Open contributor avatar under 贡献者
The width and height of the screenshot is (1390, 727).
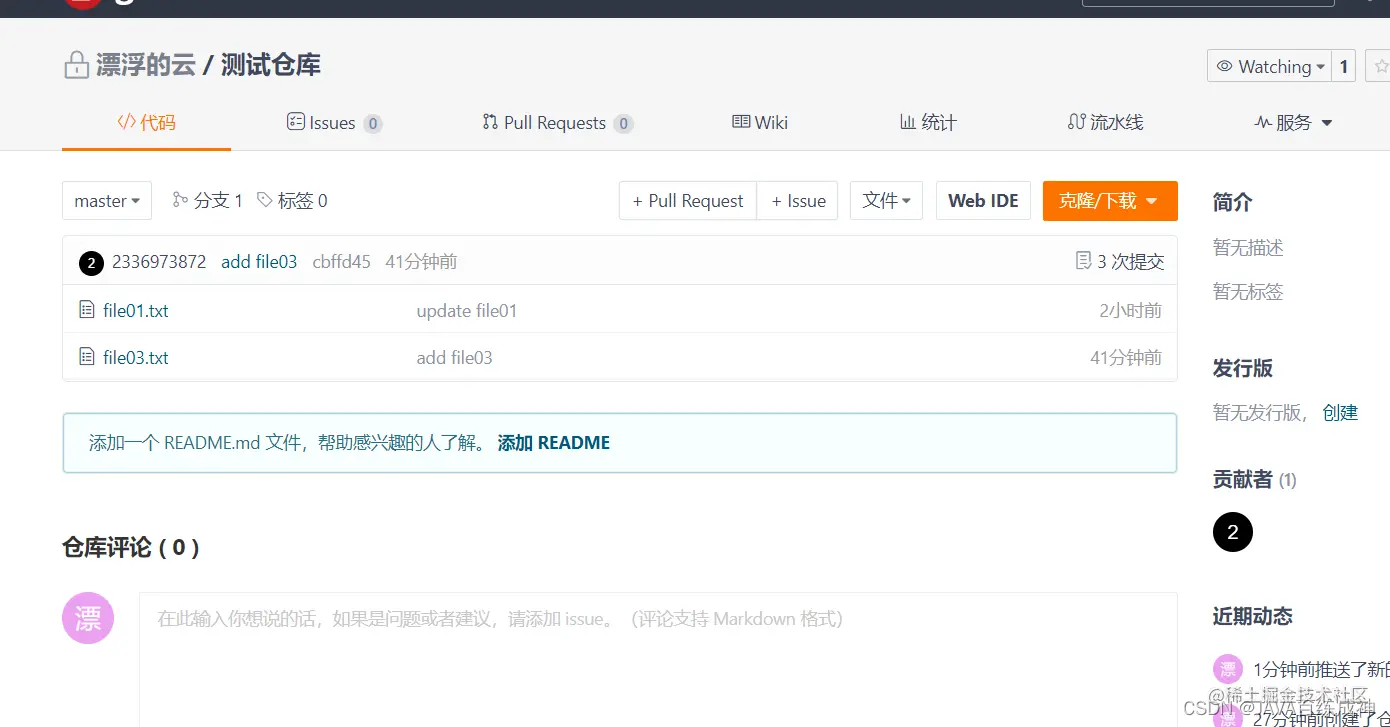tap(1232, 532)
